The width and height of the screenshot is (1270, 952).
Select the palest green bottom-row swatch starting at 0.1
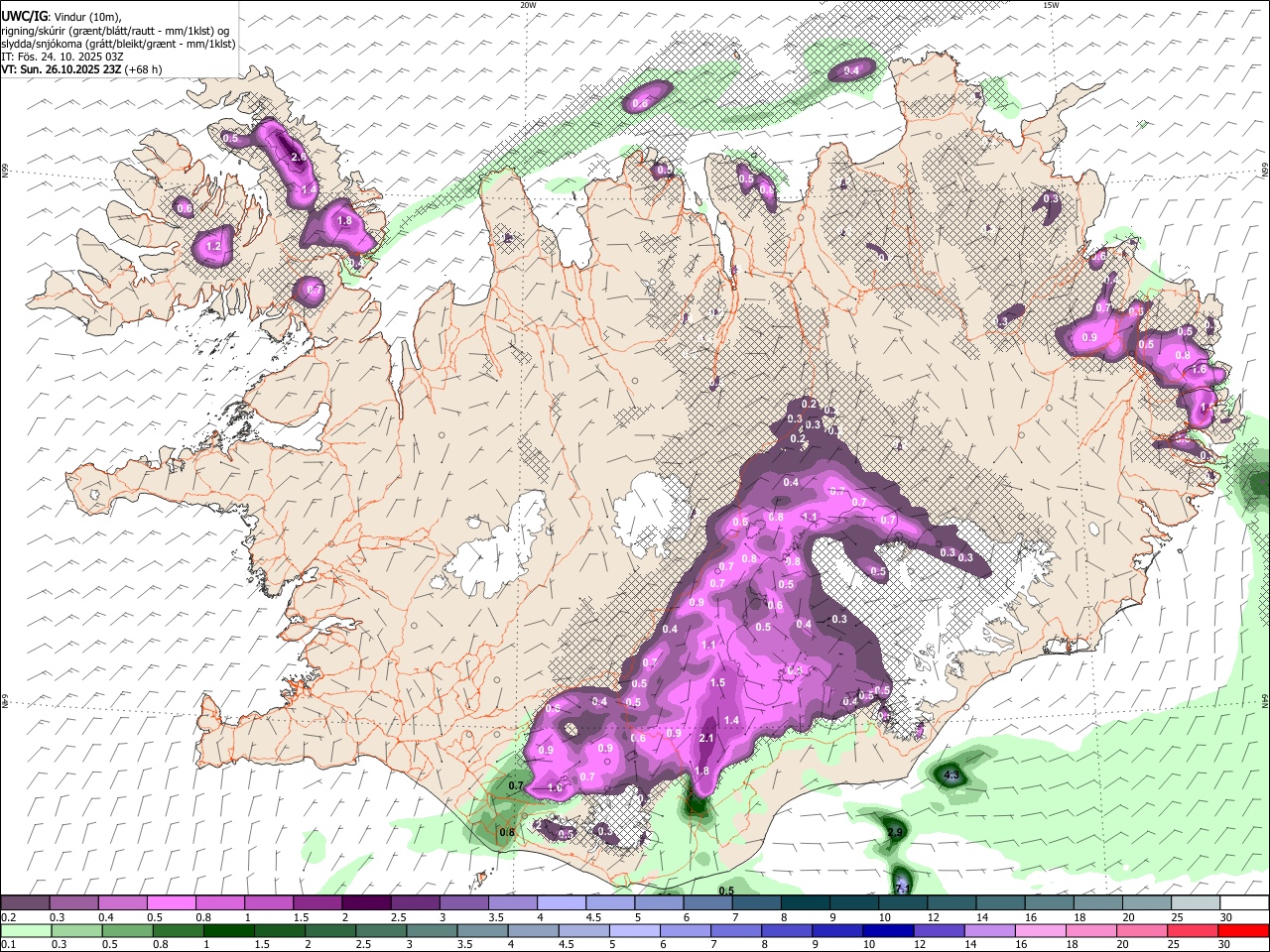coord(26,930)
